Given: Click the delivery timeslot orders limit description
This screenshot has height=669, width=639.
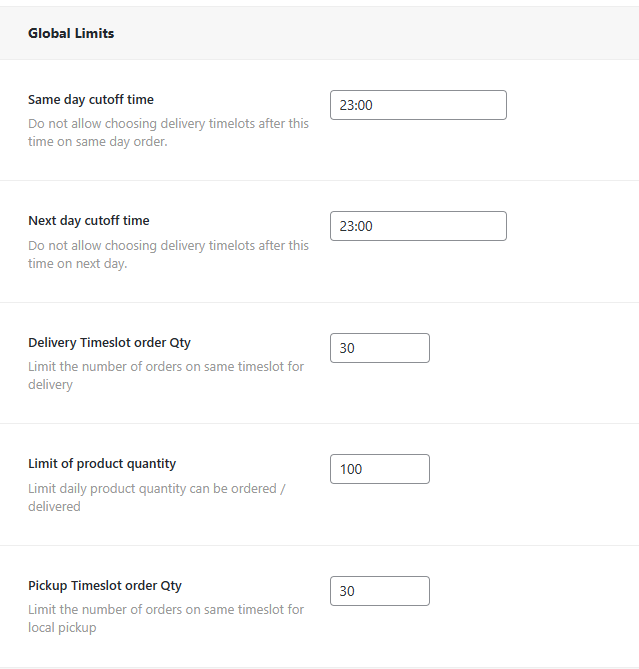Looking at the screenshot, I should click(x=166, y=375).
